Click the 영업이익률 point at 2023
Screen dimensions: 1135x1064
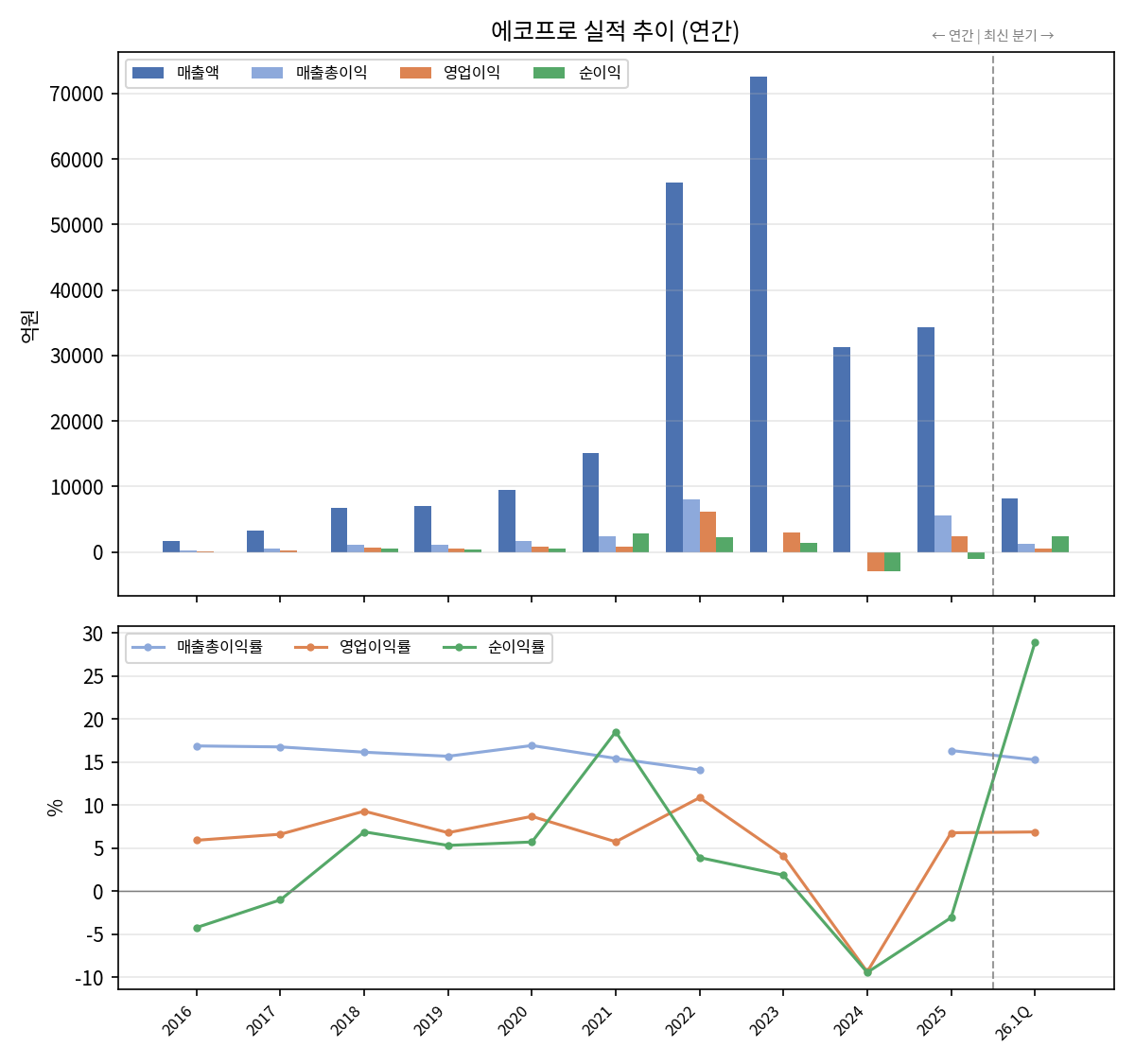click(783, 856)
